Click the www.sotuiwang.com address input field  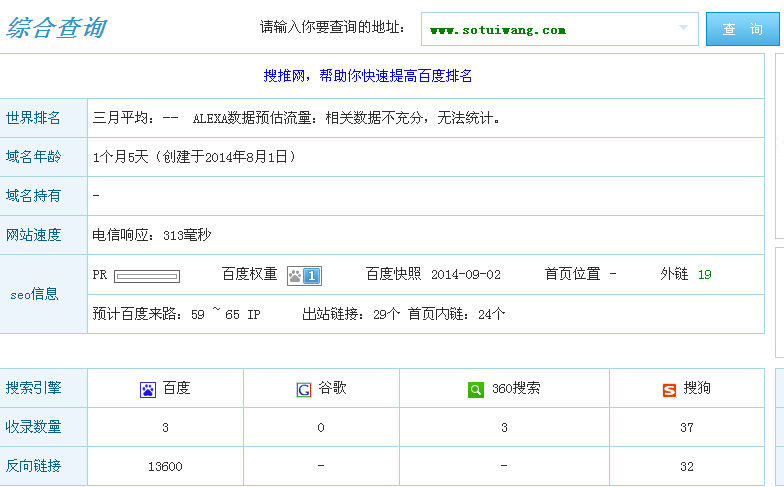pos(560,29)
